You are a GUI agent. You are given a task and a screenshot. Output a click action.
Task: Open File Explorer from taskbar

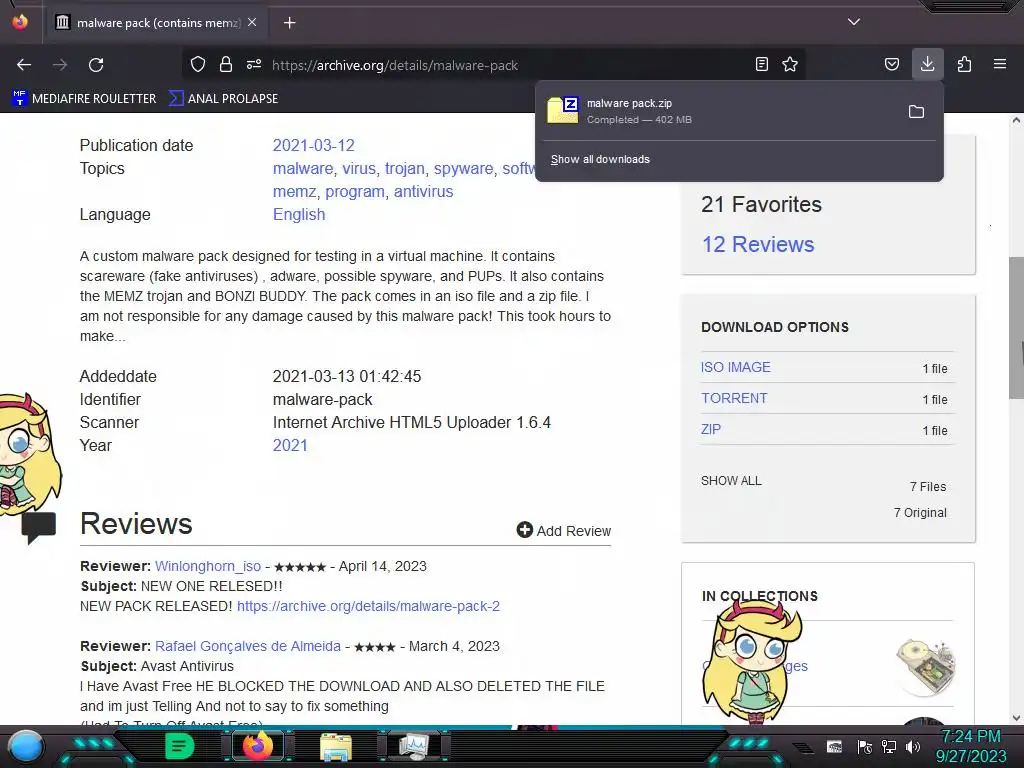tap(336, 746)
